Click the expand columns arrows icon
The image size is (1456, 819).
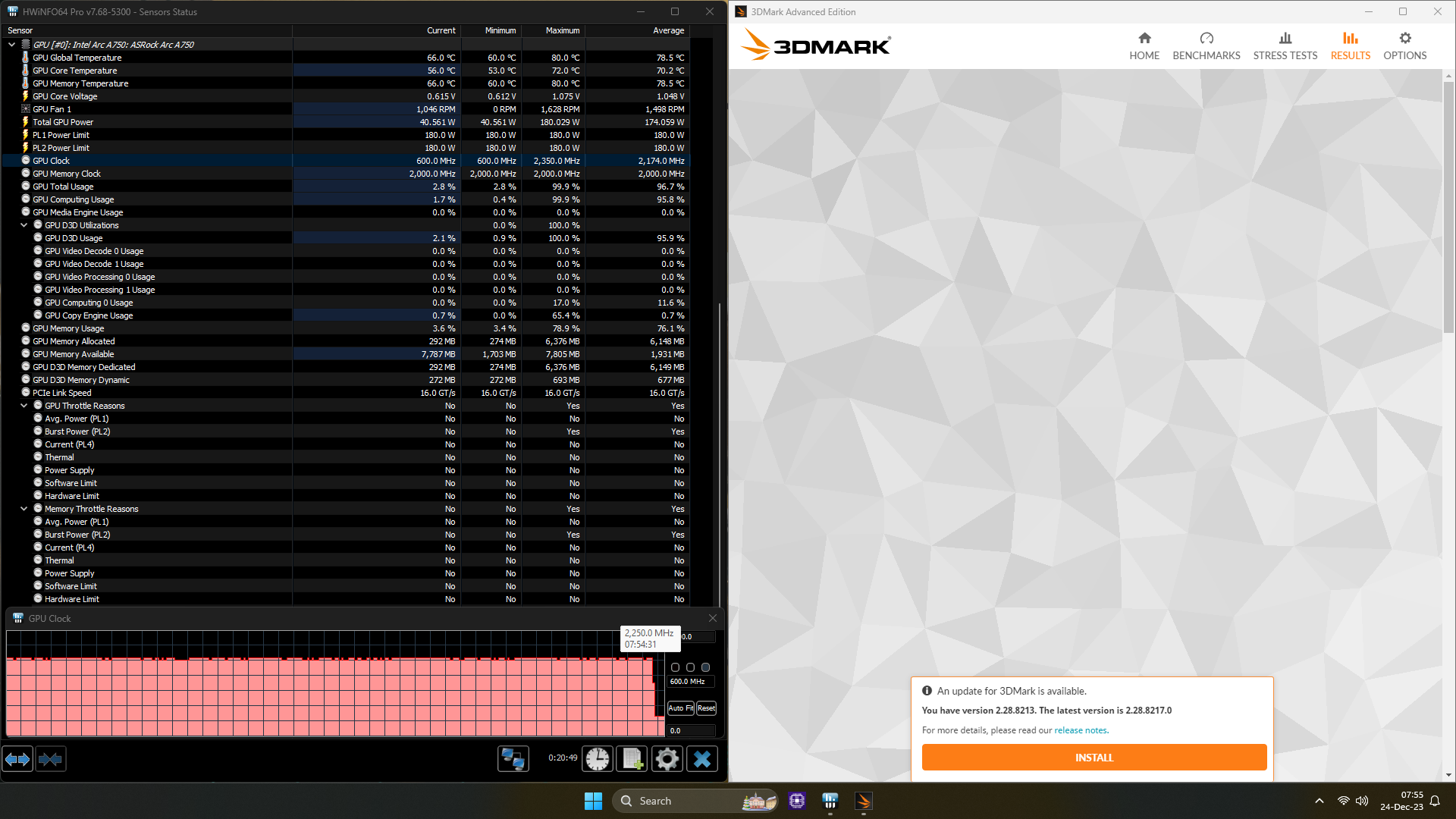click(17, 758)
